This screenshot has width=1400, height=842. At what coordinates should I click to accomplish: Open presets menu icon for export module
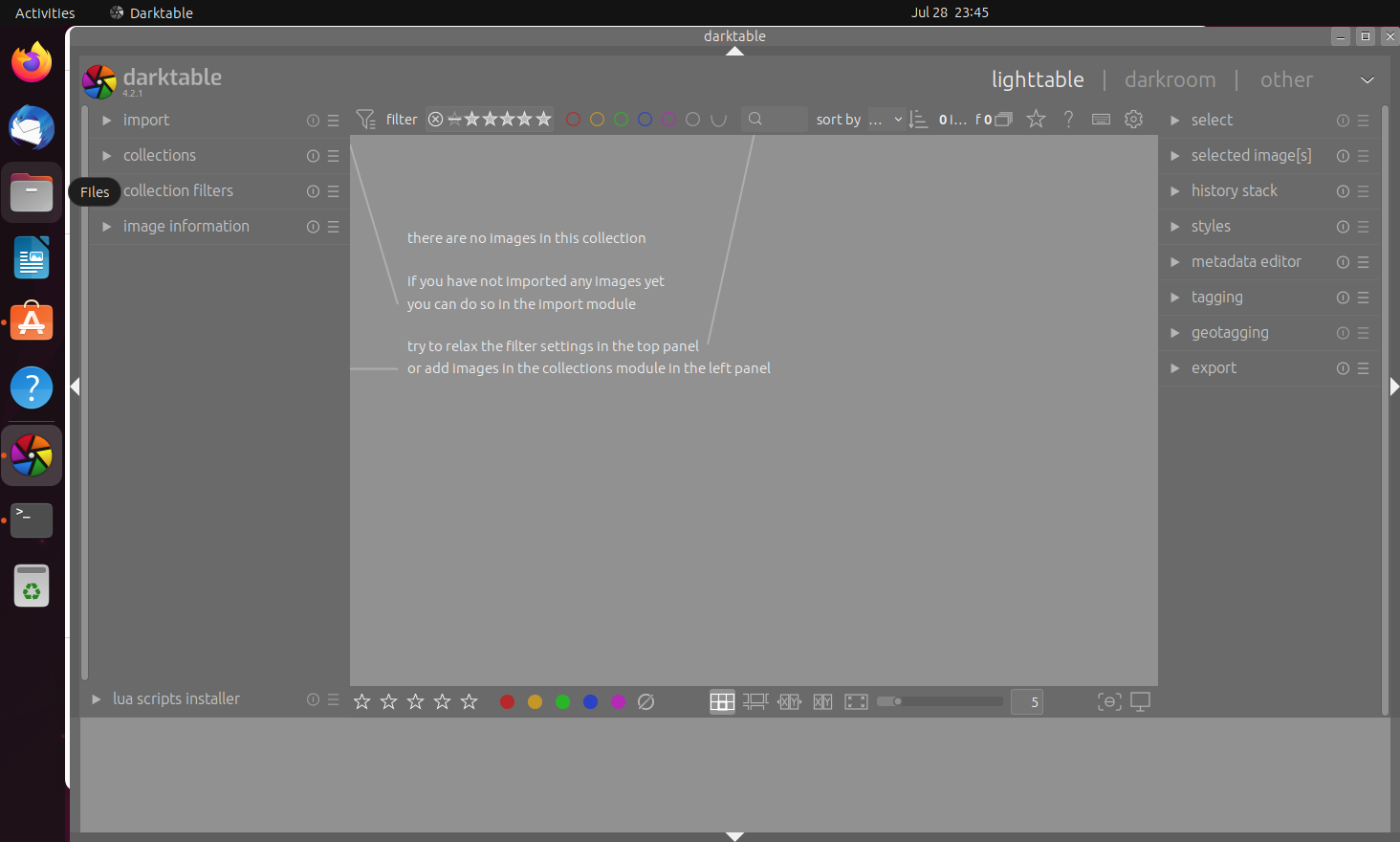(x=1363, y=368)
